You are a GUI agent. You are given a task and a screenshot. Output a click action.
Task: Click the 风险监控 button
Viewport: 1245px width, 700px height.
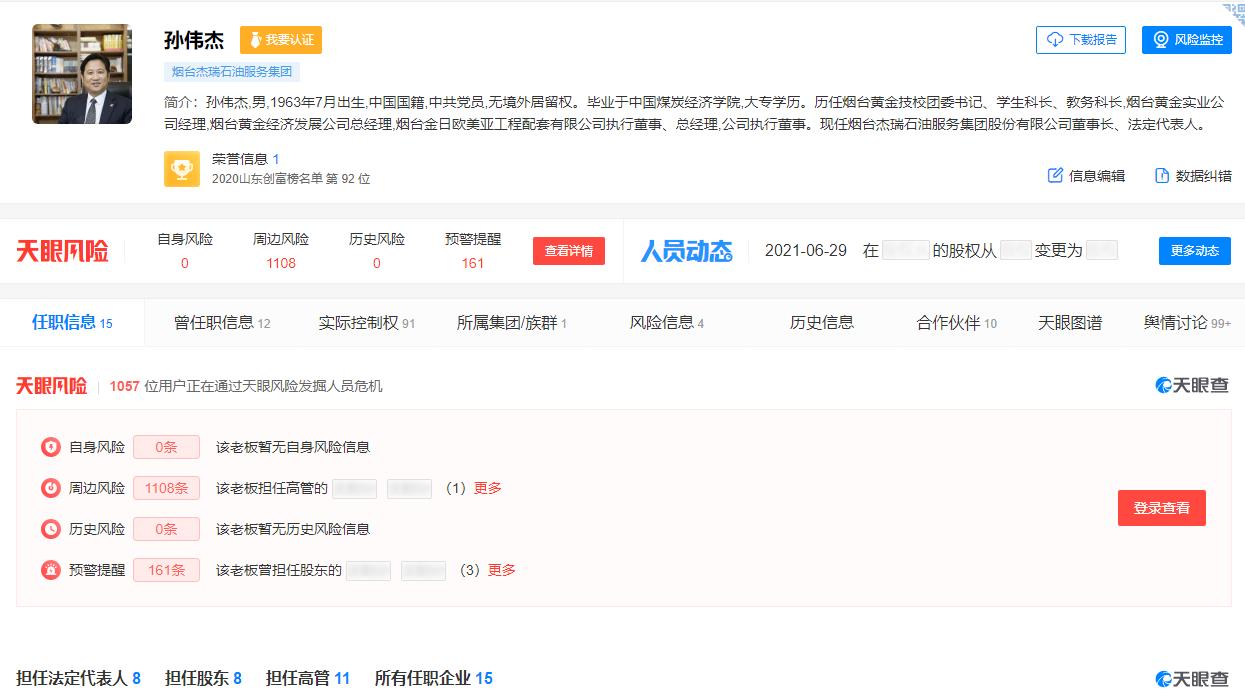1187,40
